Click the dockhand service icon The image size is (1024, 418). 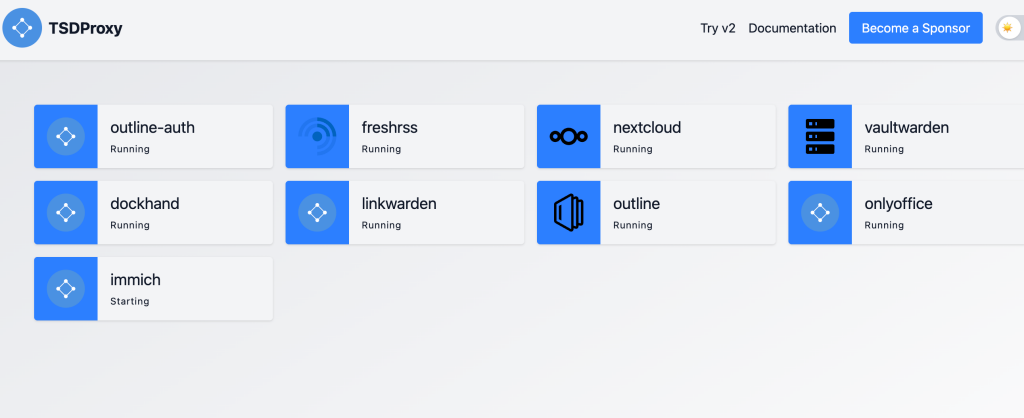click(x=66, y=212)
